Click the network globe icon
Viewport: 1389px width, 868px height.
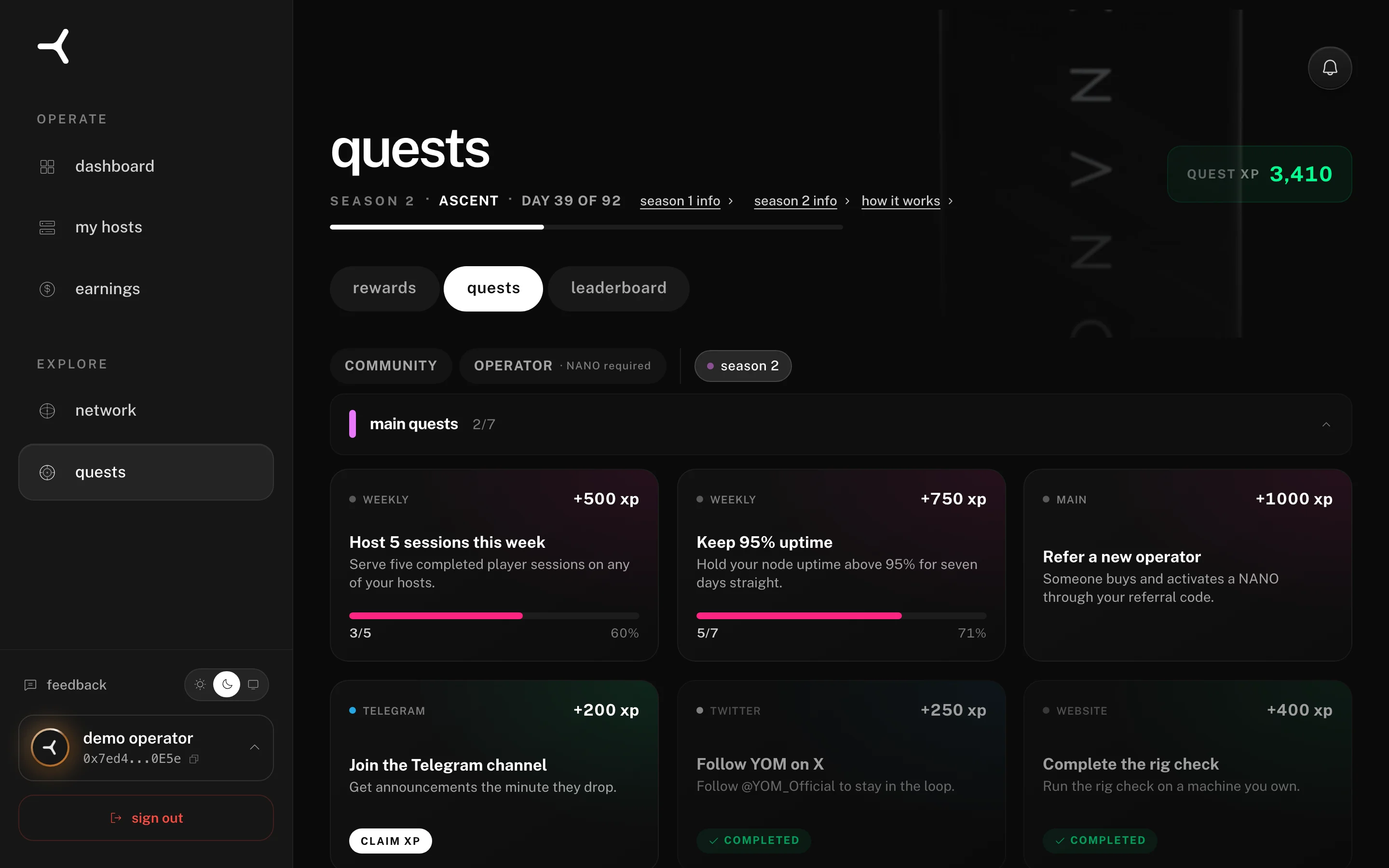[47, 410]
